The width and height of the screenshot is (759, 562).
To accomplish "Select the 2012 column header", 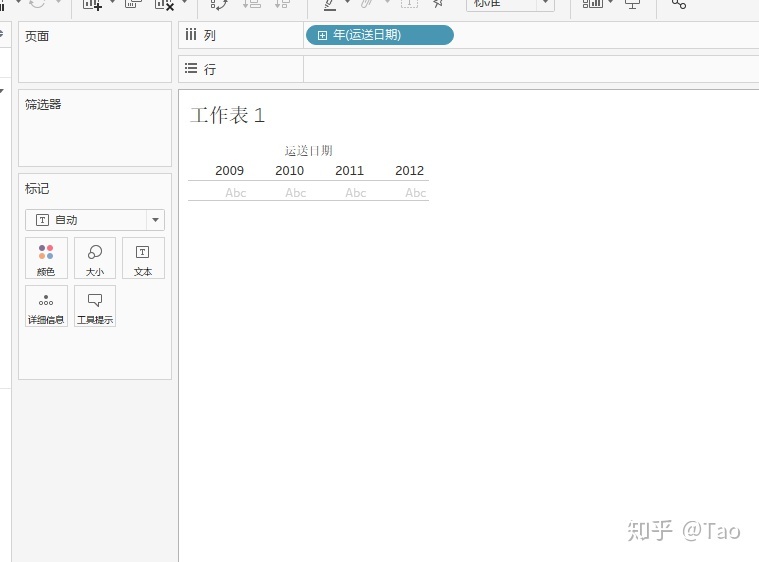I will coord(409,170).
